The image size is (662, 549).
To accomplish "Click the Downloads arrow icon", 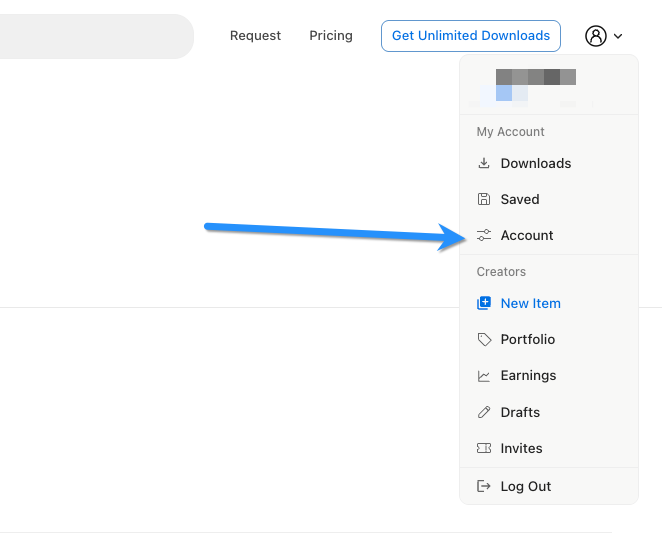I will coord(484,163).
